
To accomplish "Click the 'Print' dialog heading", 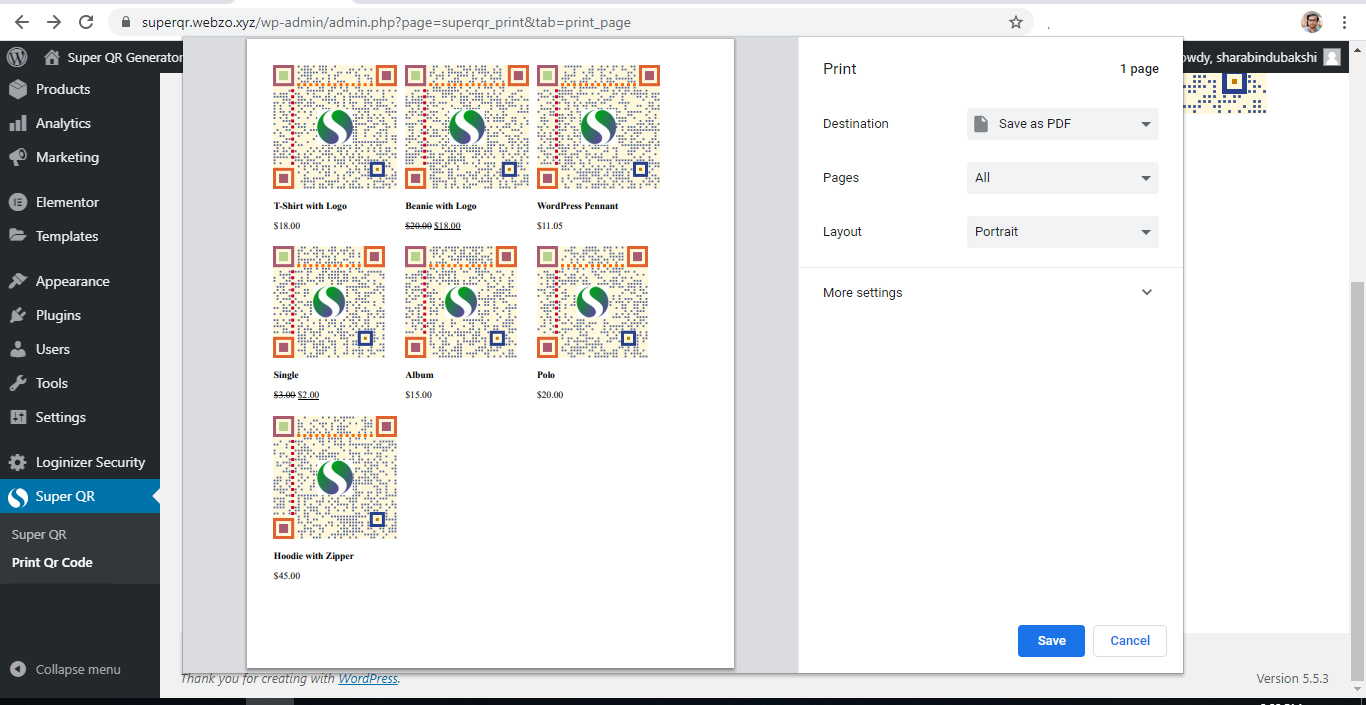I will click(840, 69).
